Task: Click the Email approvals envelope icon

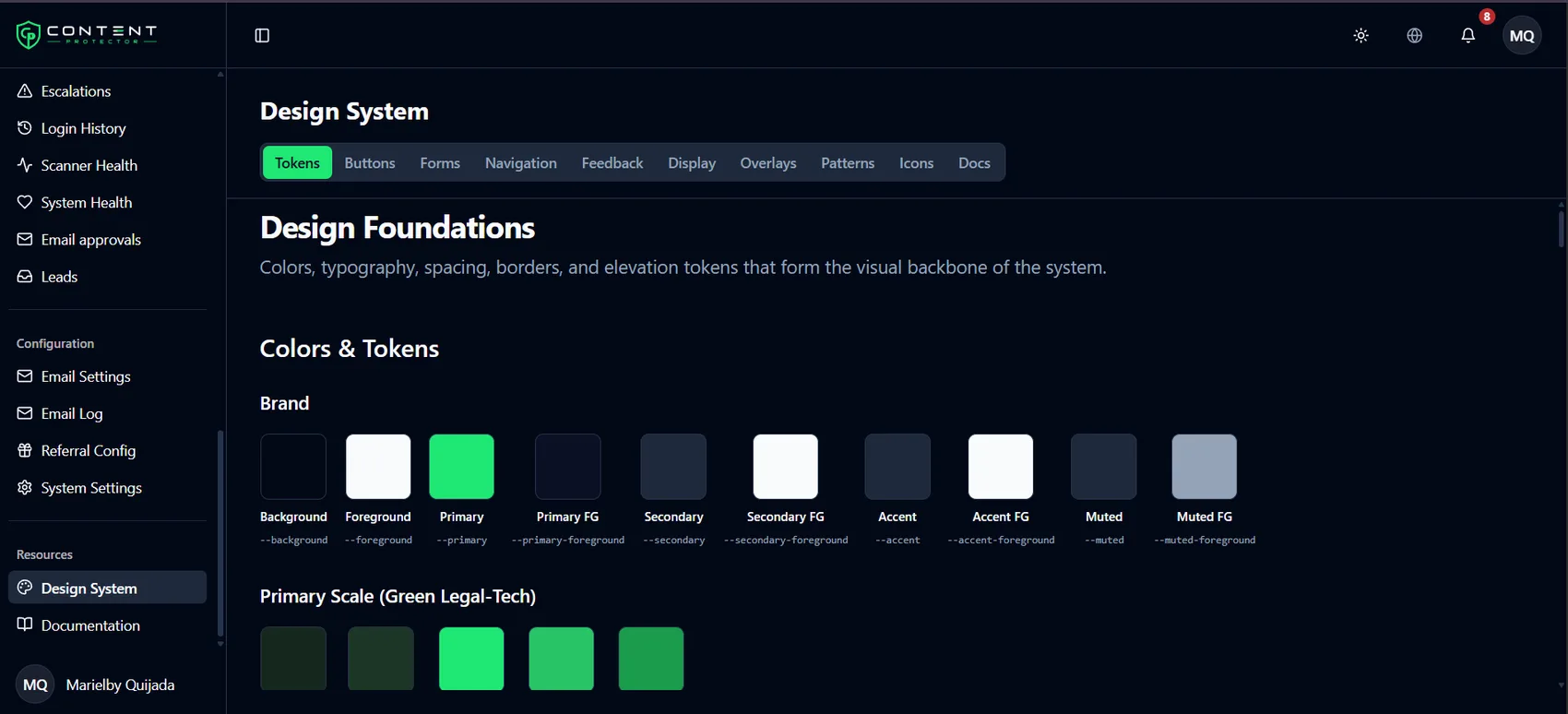Action: pos(25,239)
